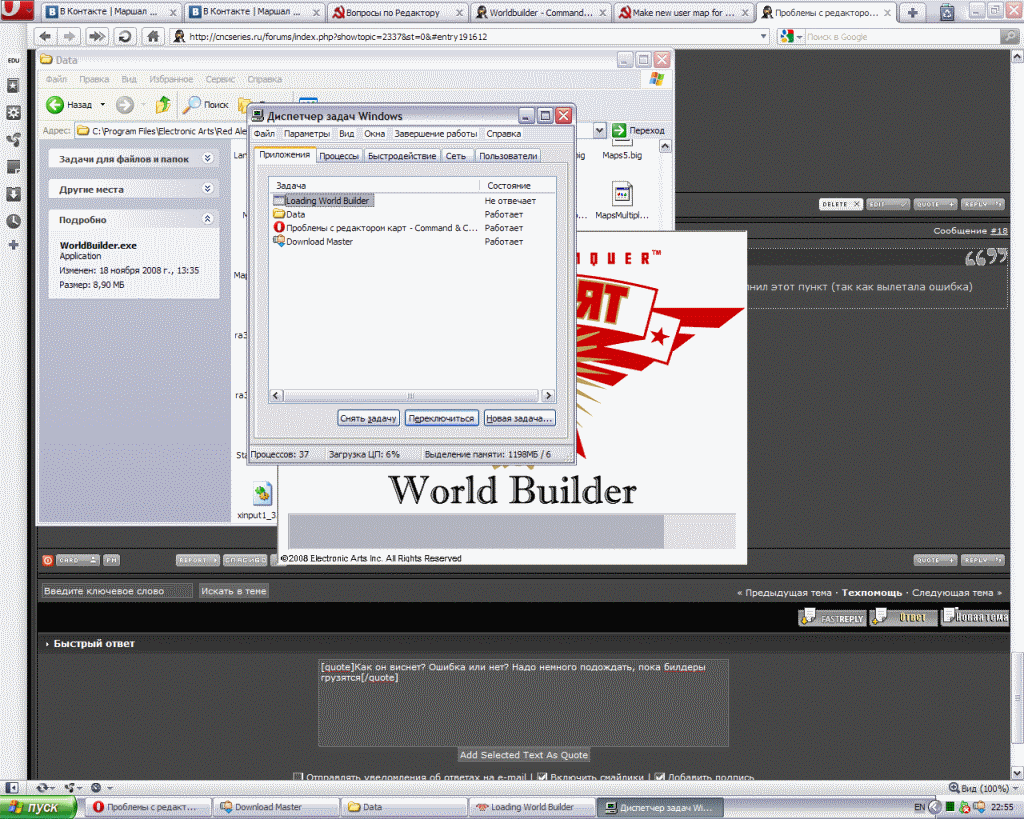Open the Data window address dropdown arrow
The width and height of the screenshot is (1024, 819).
600,131
